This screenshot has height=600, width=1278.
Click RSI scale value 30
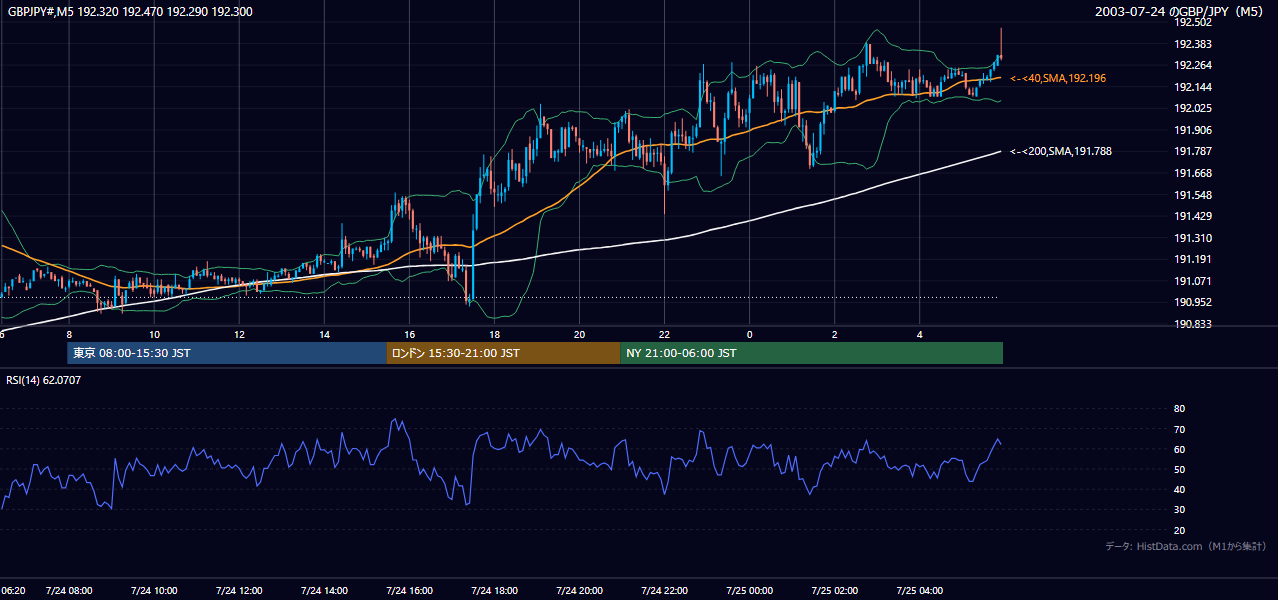1179,510
